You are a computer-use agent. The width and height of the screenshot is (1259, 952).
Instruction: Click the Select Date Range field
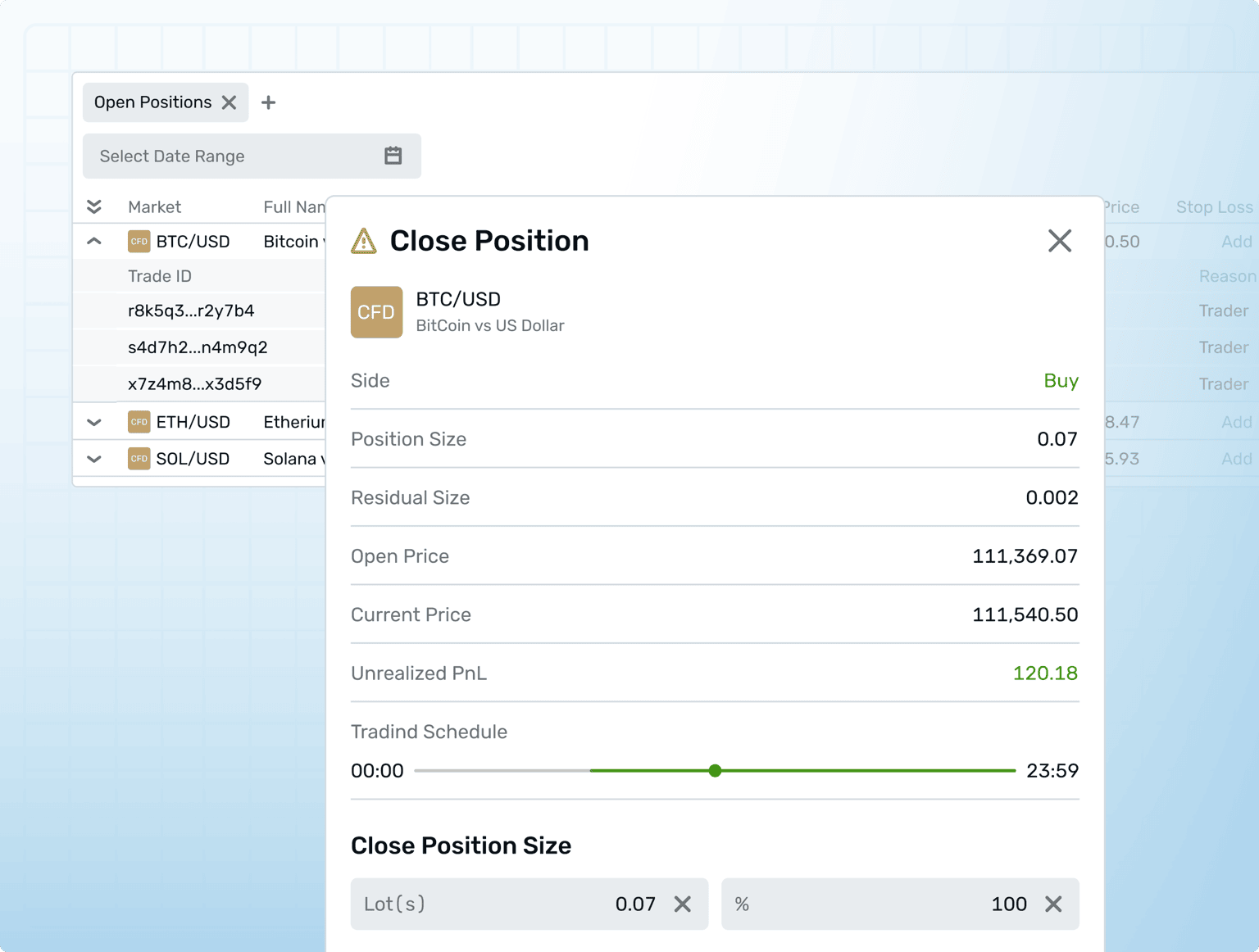tap(252, 156)
